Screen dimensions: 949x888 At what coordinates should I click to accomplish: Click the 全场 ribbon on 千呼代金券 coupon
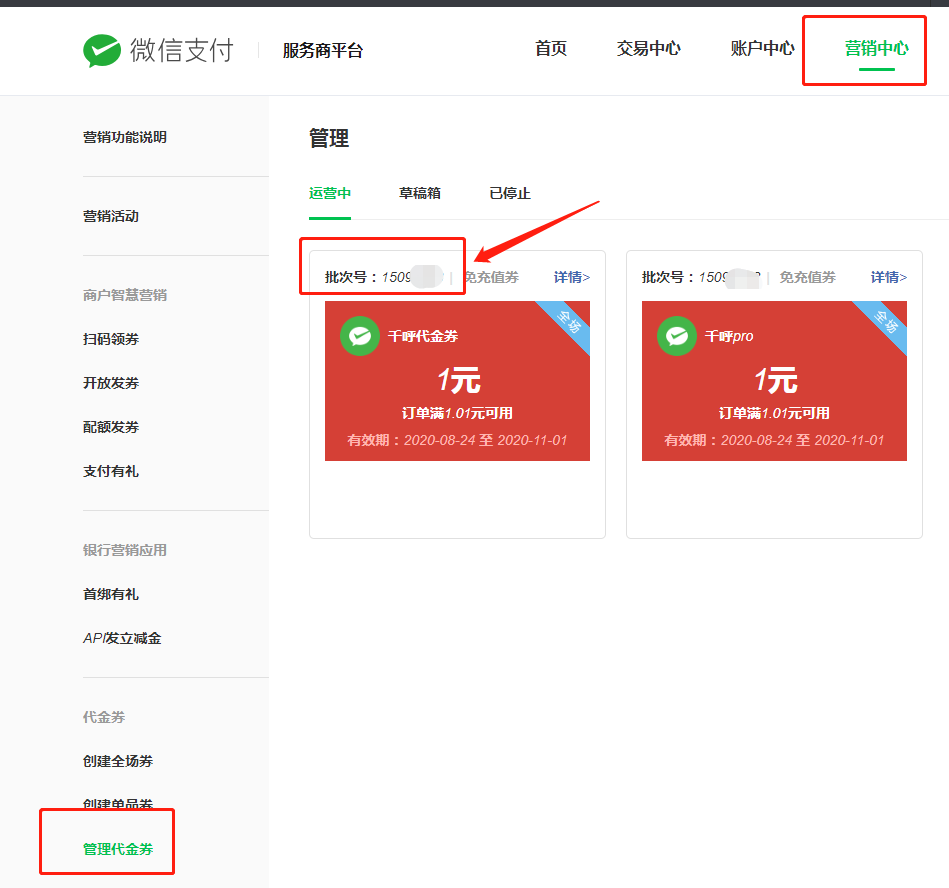pyautogui.click(x=568, y=322)
